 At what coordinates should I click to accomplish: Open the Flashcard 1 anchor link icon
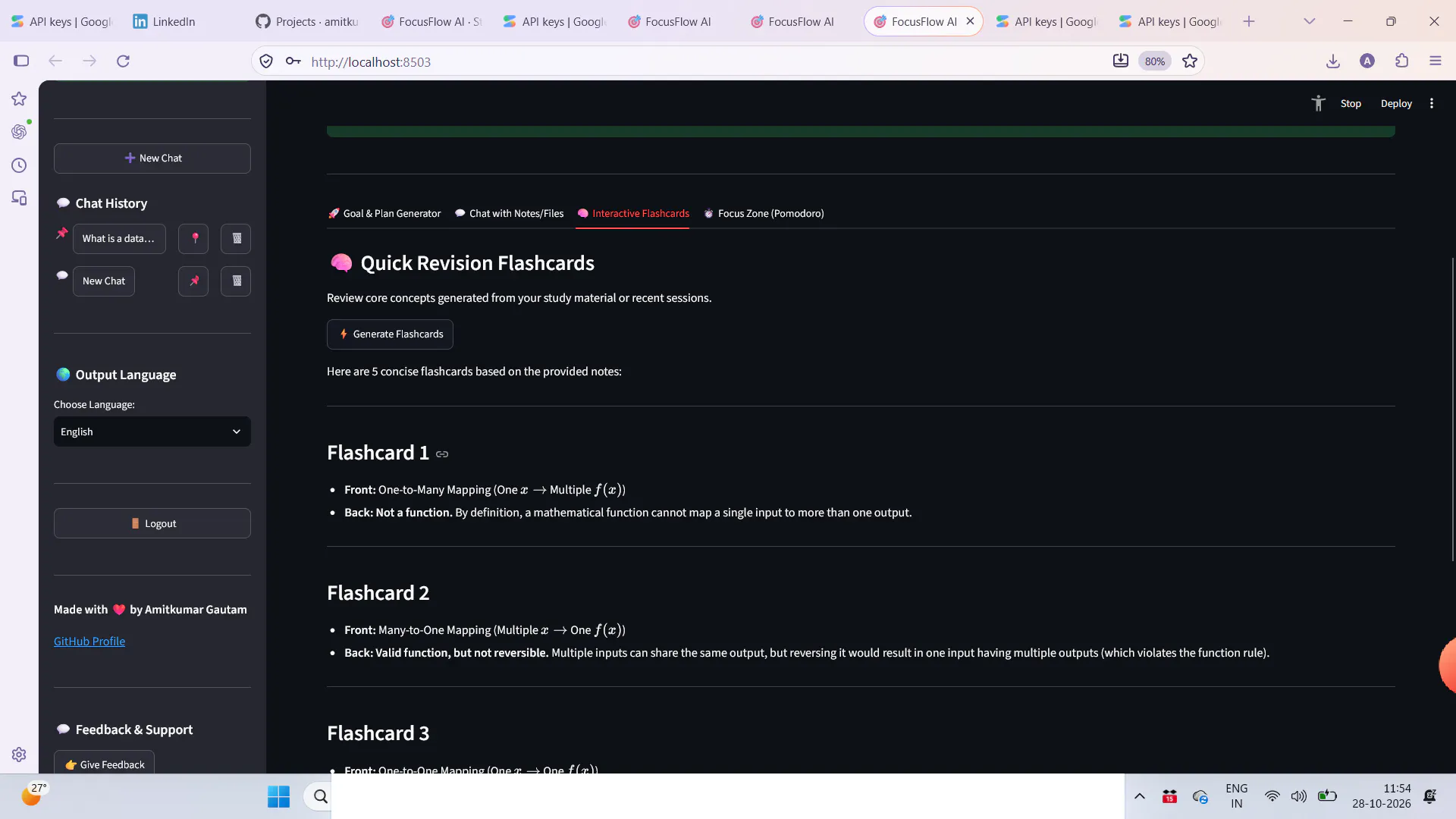click(x=442, y=453)
